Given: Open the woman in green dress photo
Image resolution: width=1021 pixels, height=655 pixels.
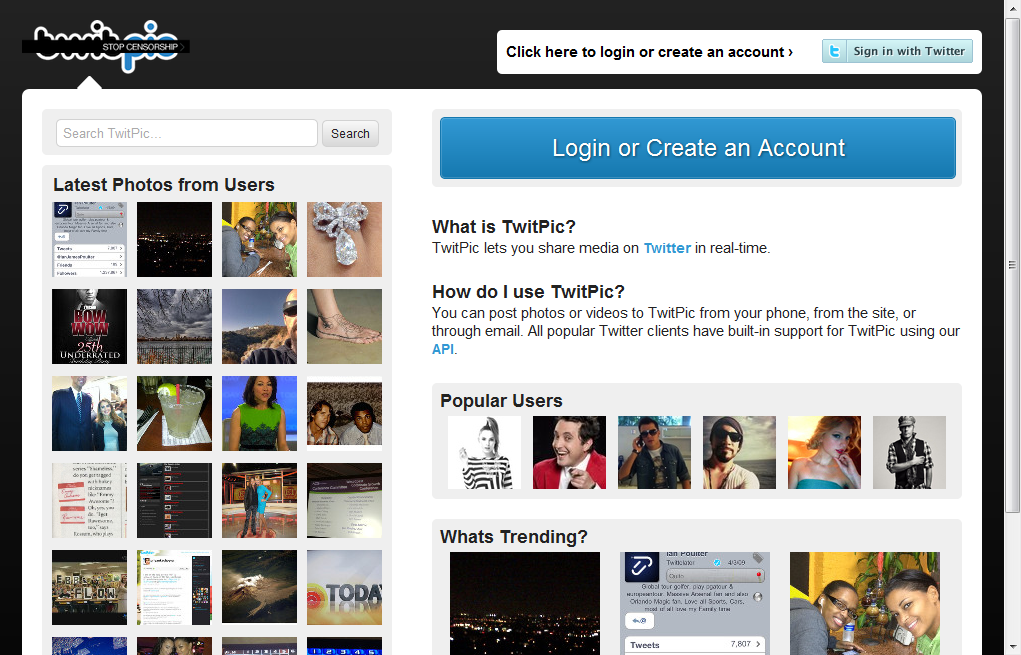Looking at the screenshot, I should pos(259,413).
